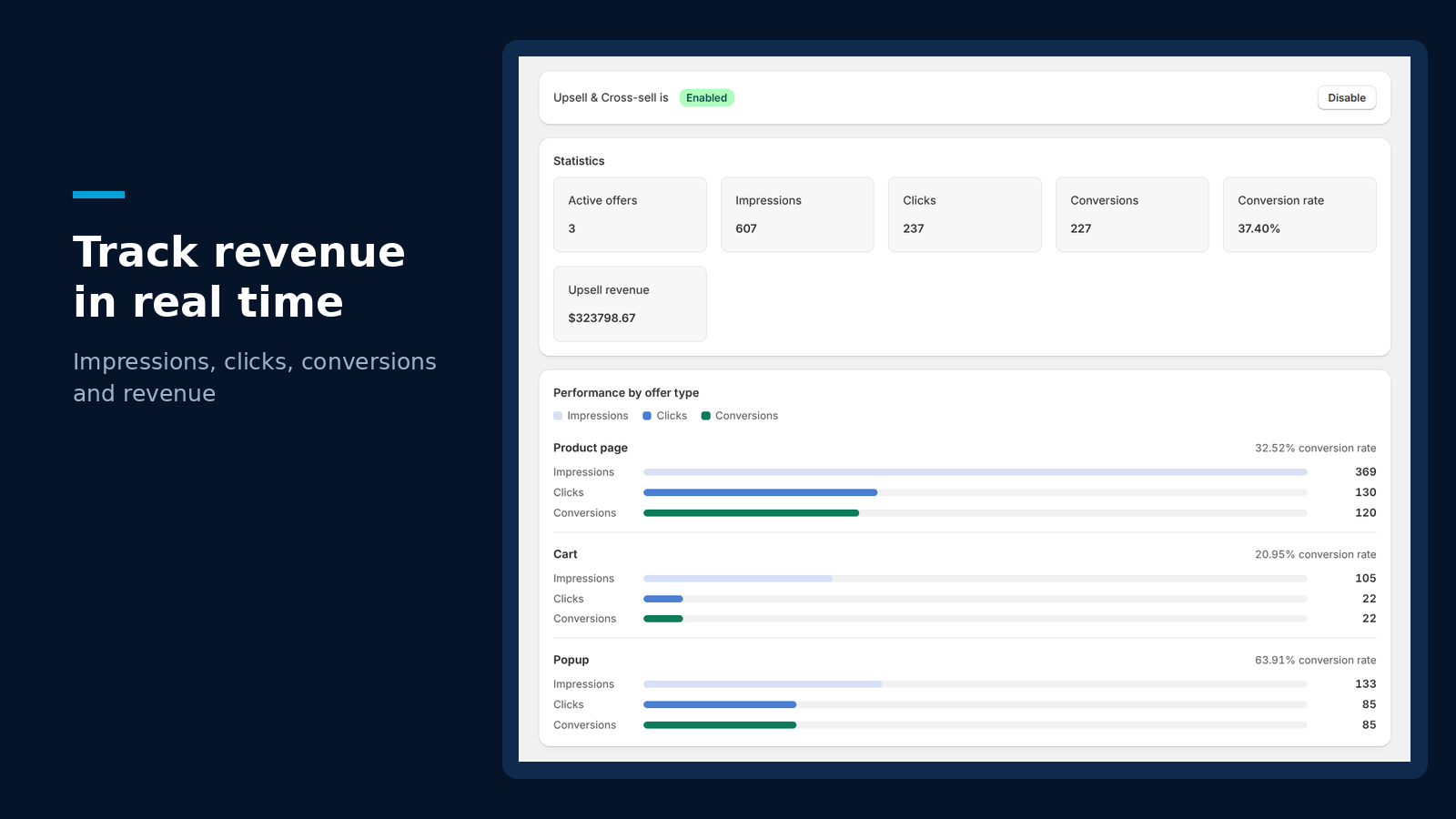Click Product page conversions green bar
Screen dimensions: 1456x819
pyautogui.click(x=751, y=513)
